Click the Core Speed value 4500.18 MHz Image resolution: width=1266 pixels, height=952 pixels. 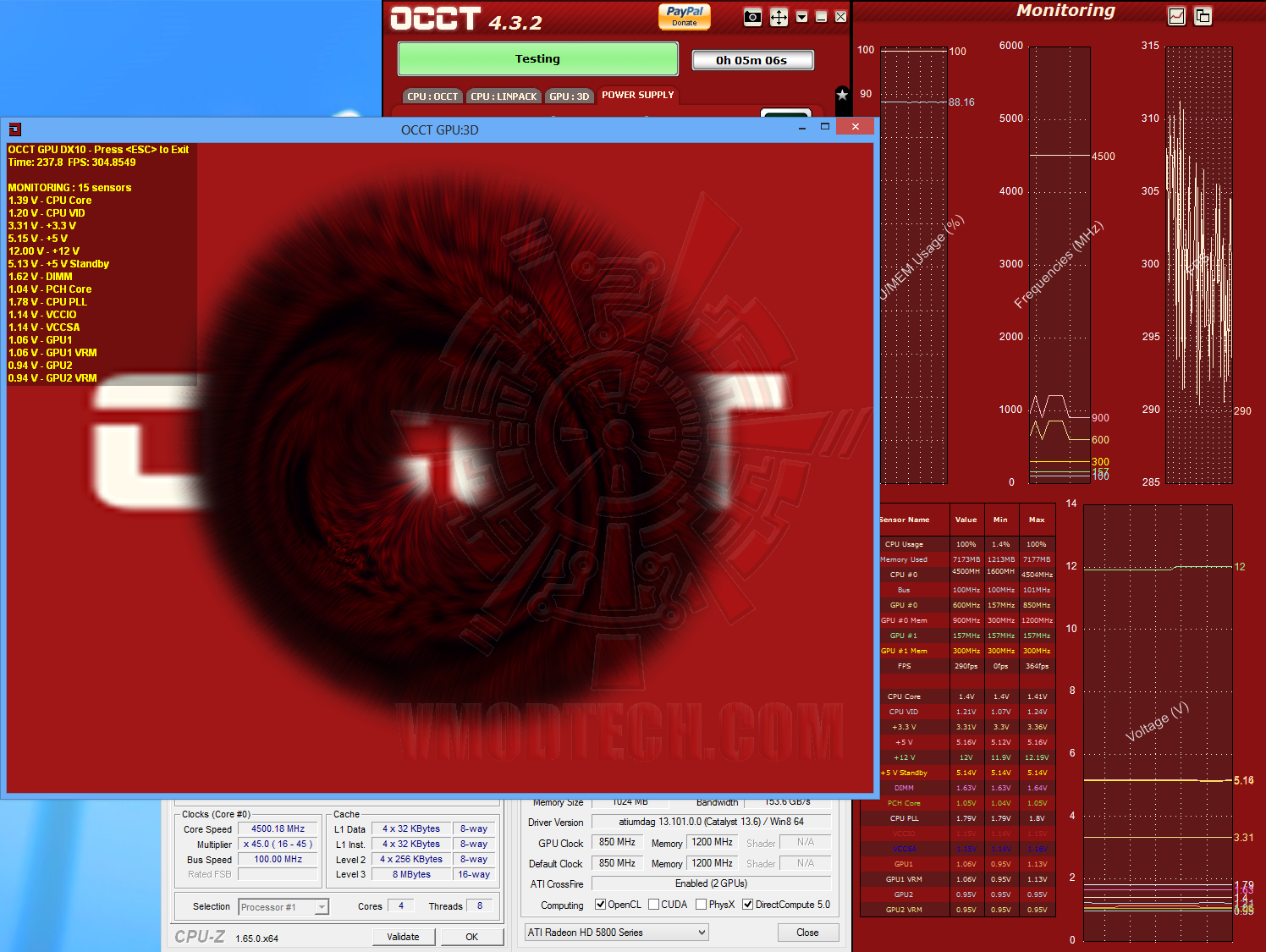[x=278, y=829]
